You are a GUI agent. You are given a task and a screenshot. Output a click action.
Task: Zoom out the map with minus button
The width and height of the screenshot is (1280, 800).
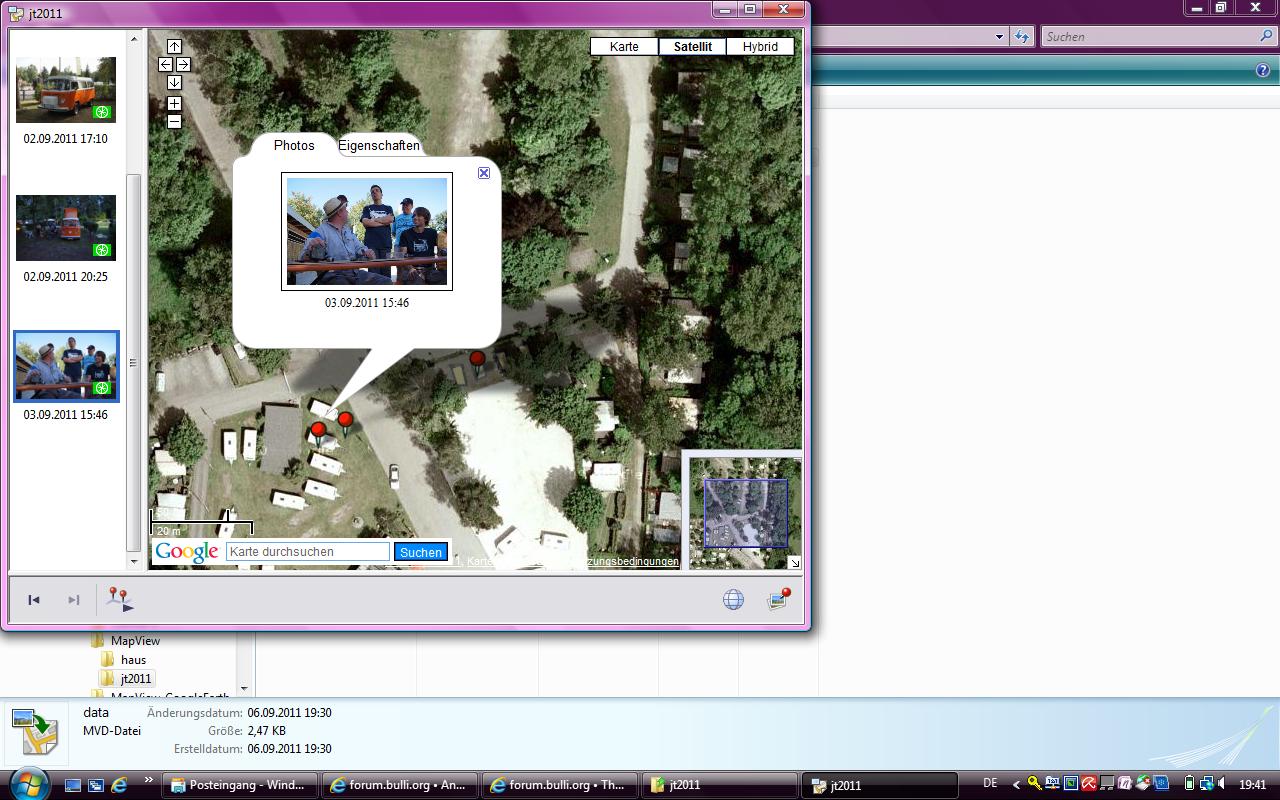[174, 122]
